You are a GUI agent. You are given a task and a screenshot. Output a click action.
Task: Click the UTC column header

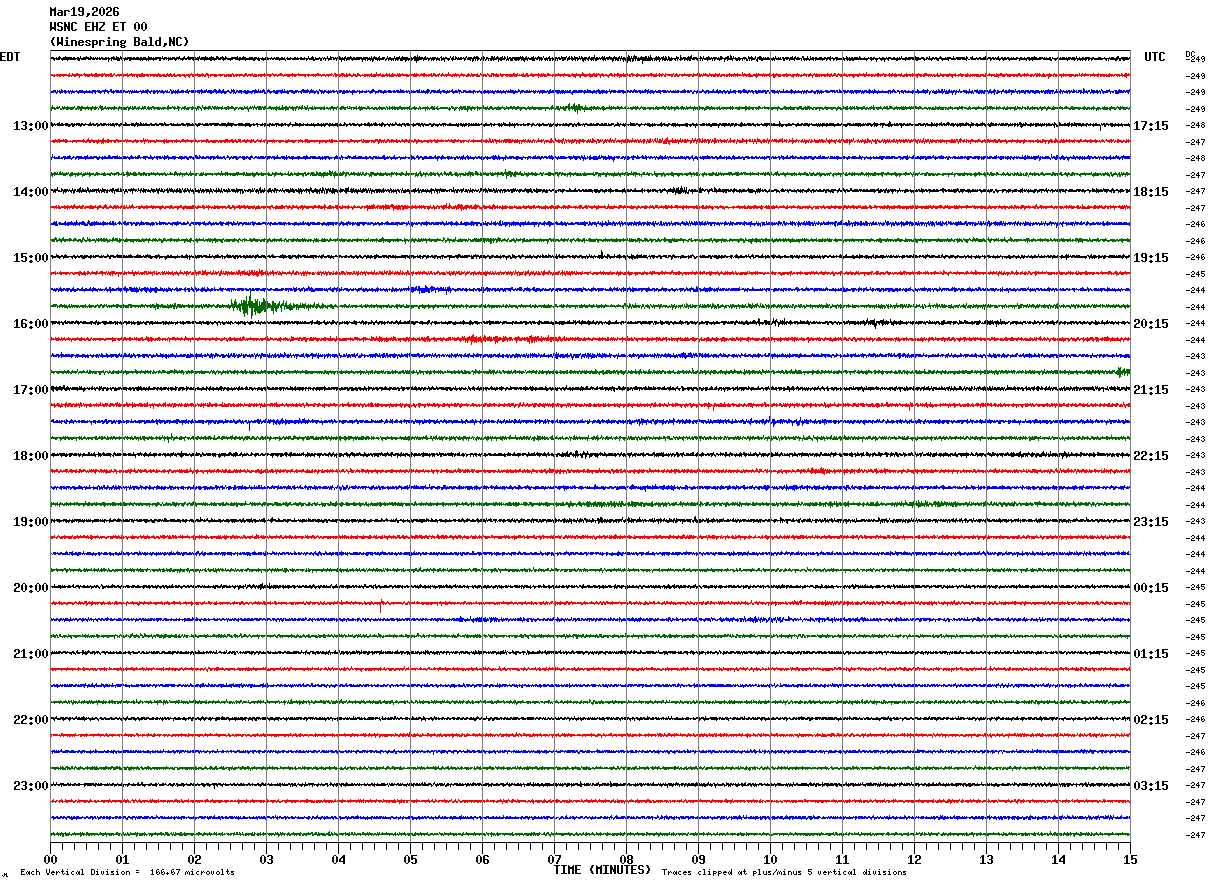tap(1155, 57)
